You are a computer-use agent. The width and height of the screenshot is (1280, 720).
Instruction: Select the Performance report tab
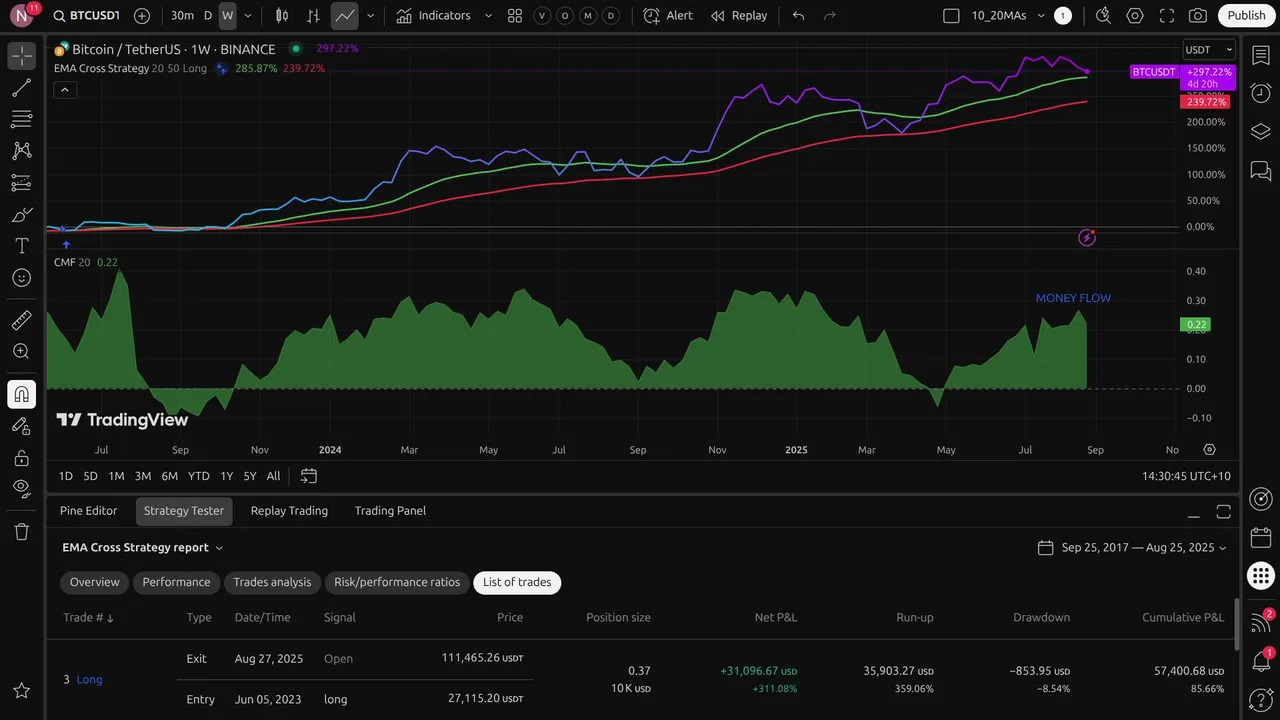pos(176,582)
